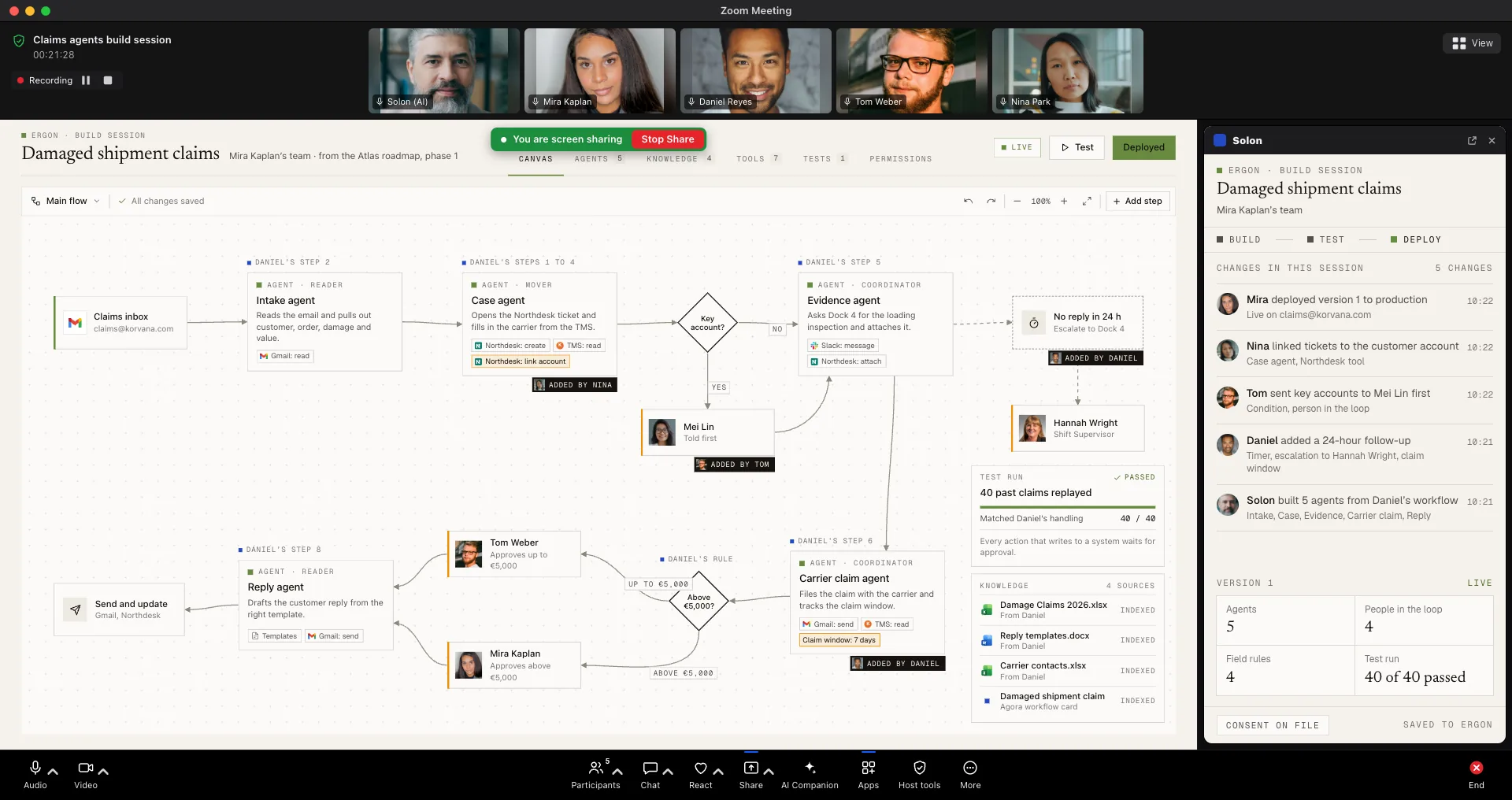This screenshot has width=1512, height=800.
Task: Undo the last canvas change
Action: 968,201
